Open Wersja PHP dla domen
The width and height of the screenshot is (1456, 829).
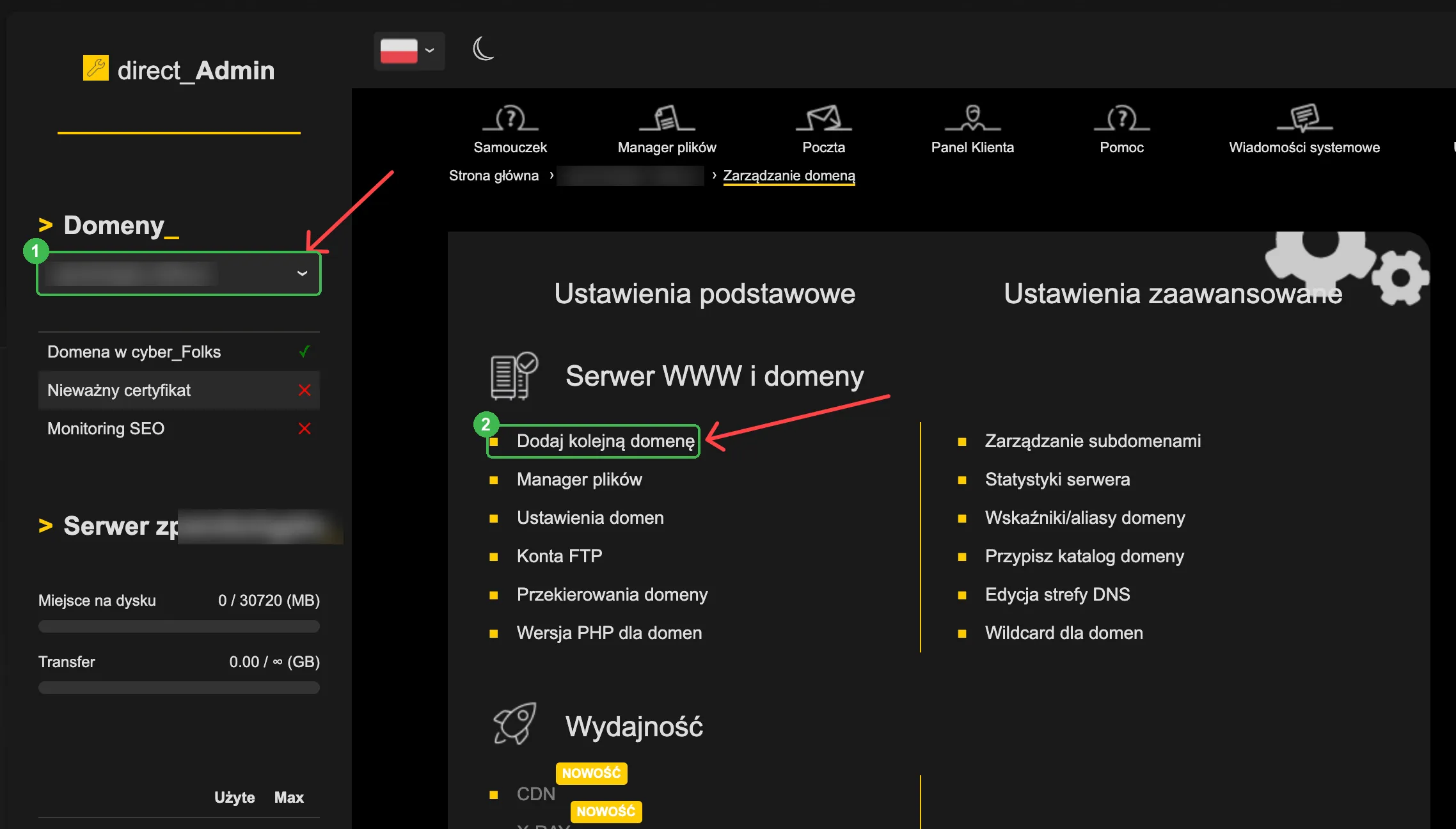coord(609,633)
